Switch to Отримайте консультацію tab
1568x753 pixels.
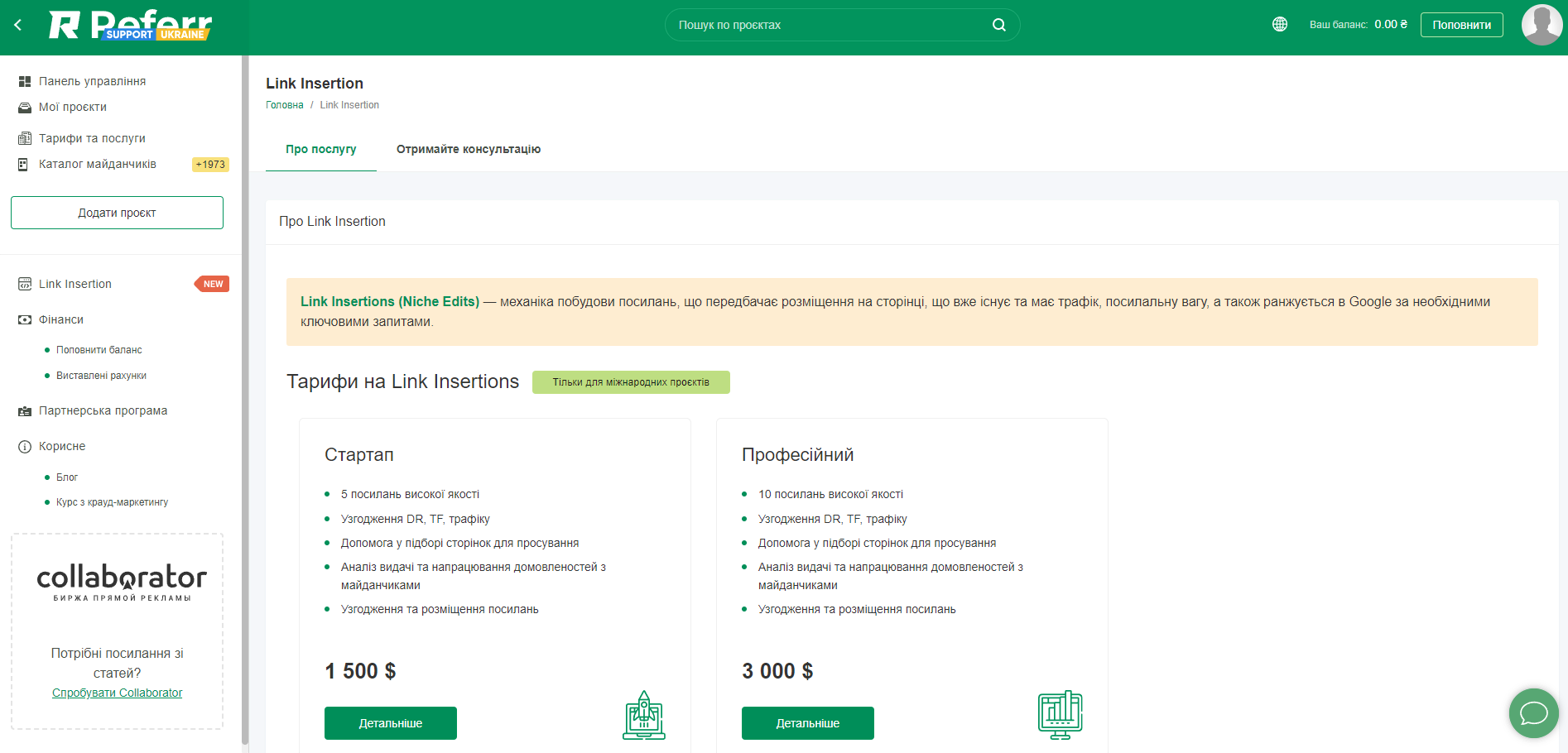pyautogui.click(x=469, y=149)
